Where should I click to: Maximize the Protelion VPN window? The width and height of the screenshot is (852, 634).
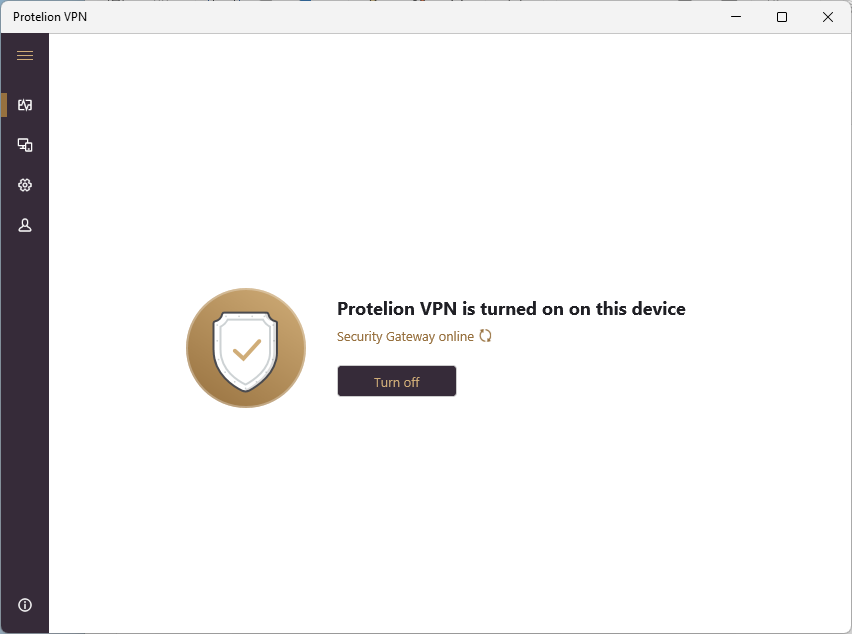[x=782, y=17]
